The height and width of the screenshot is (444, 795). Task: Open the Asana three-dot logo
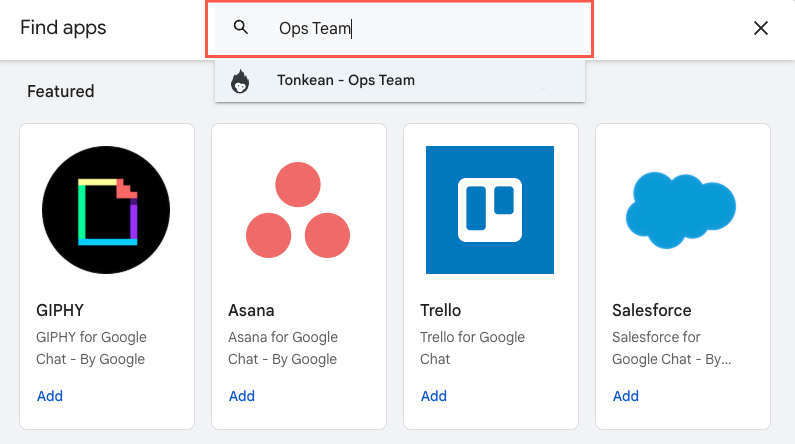point(298,210)
